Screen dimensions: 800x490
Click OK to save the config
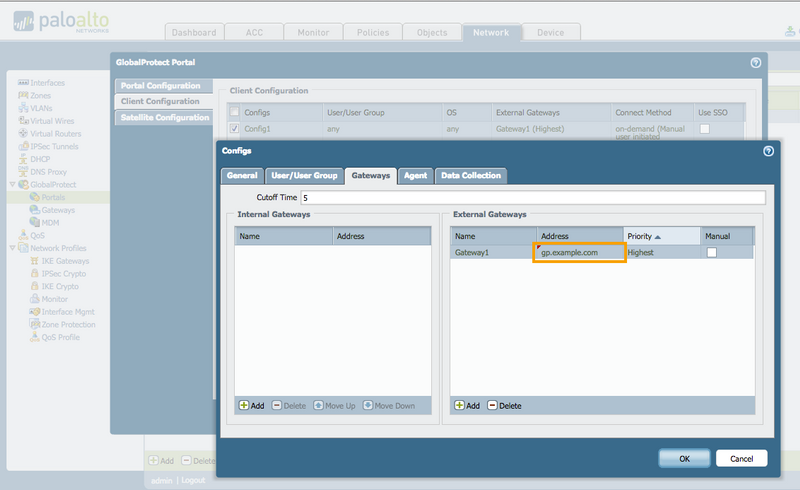(x=684, y=458)
